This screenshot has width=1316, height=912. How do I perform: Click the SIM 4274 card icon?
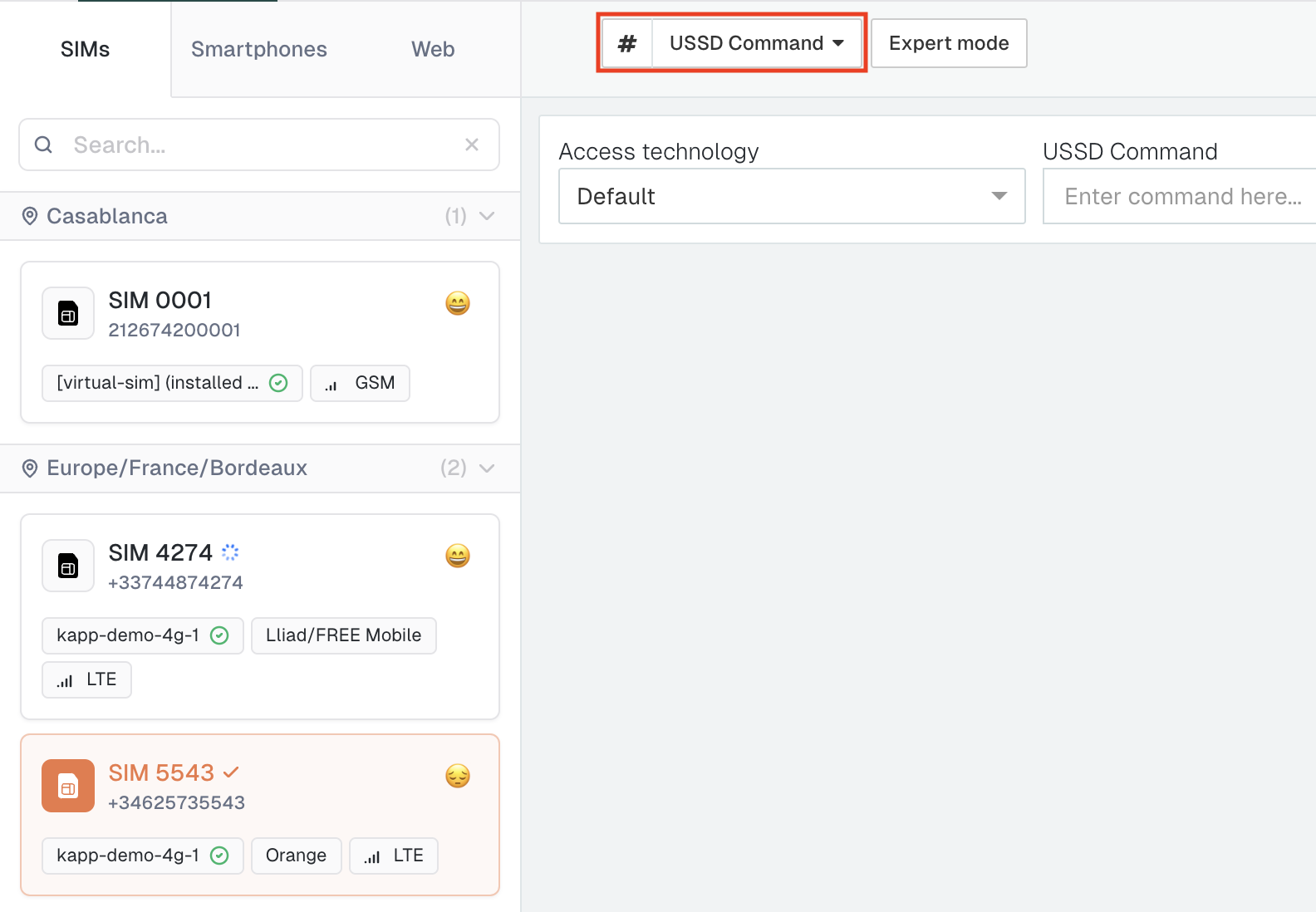coord(68,566)
